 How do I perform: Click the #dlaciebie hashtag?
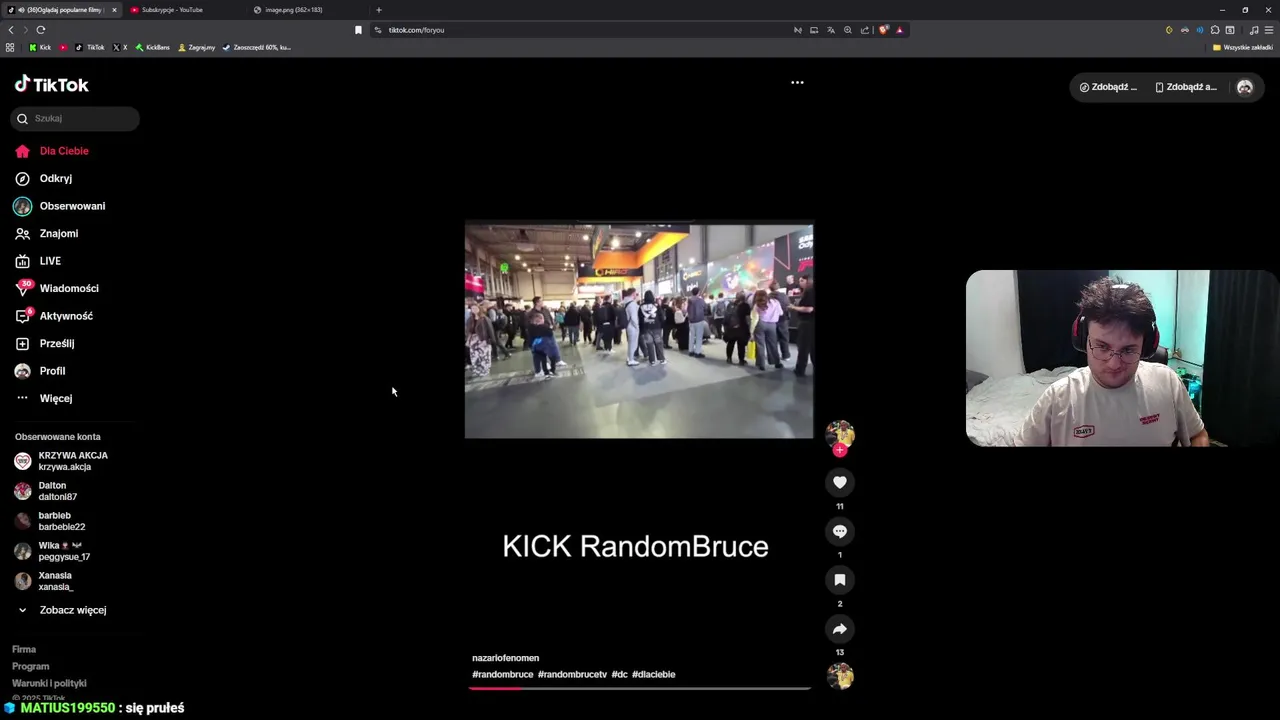pyautogui.click(x=653, y=675)
